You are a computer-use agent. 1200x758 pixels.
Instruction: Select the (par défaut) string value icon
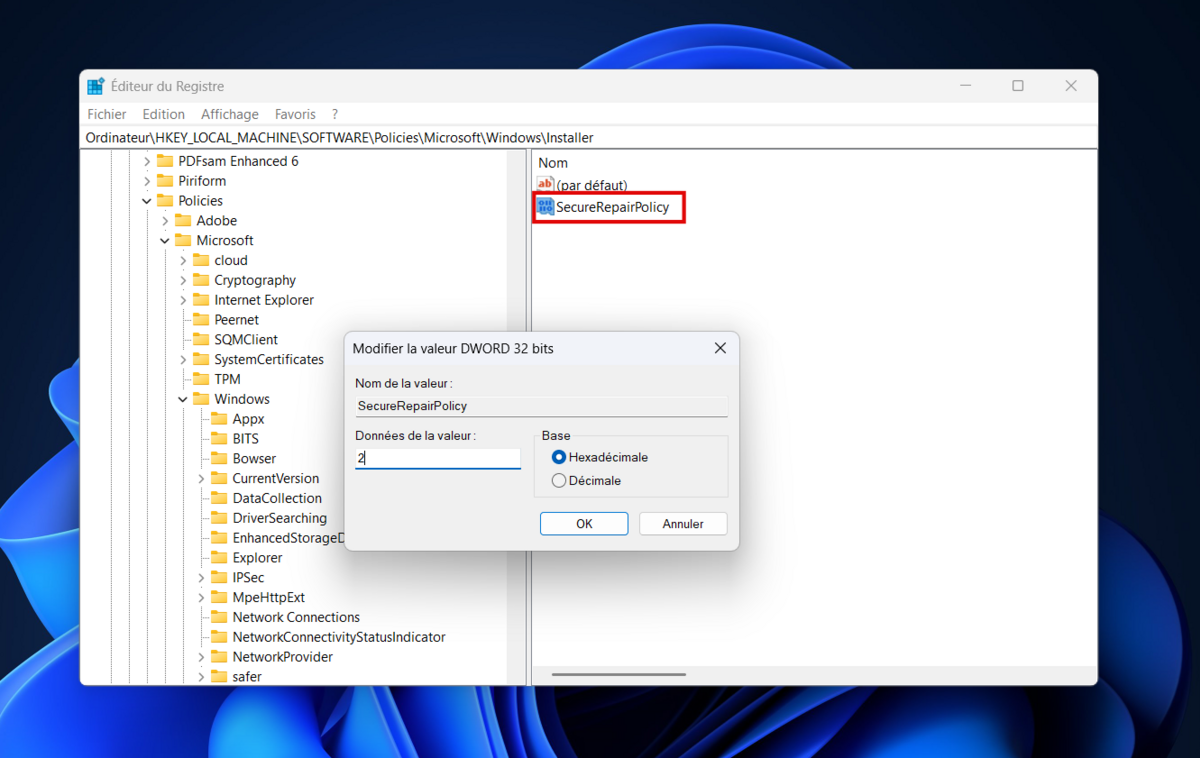point(545,185)
